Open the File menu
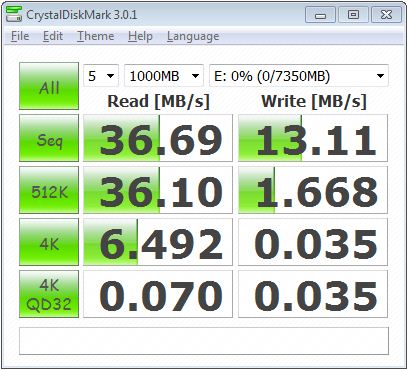 (x=20, y=36)
